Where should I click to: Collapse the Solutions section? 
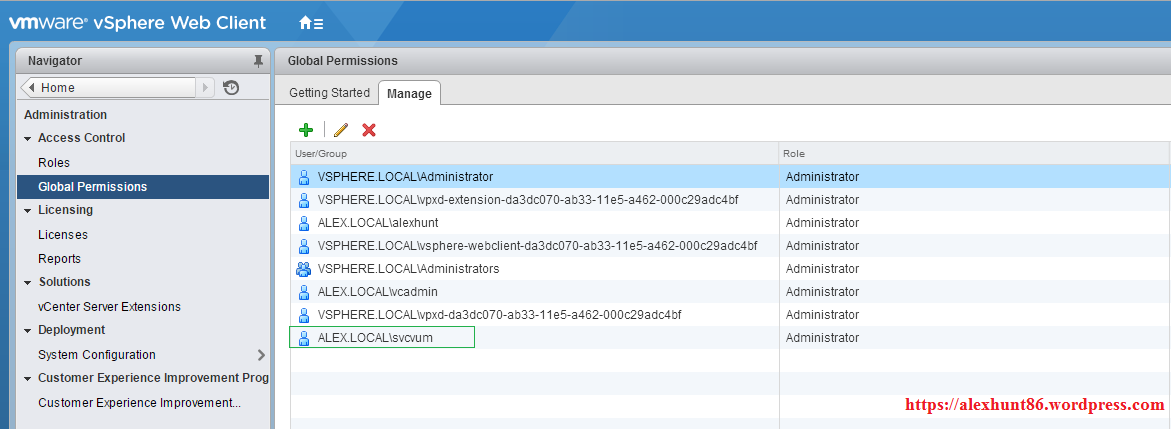coord(28,283)
